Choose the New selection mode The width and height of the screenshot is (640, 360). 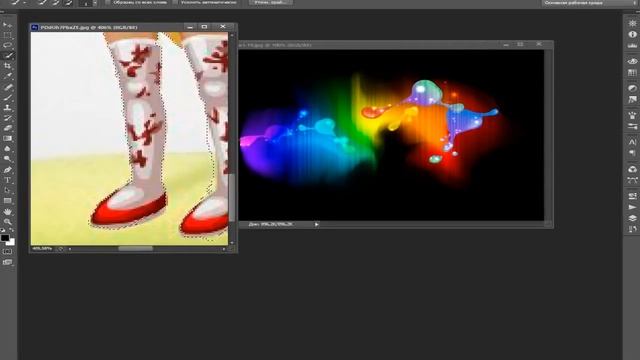pos(43,2)
